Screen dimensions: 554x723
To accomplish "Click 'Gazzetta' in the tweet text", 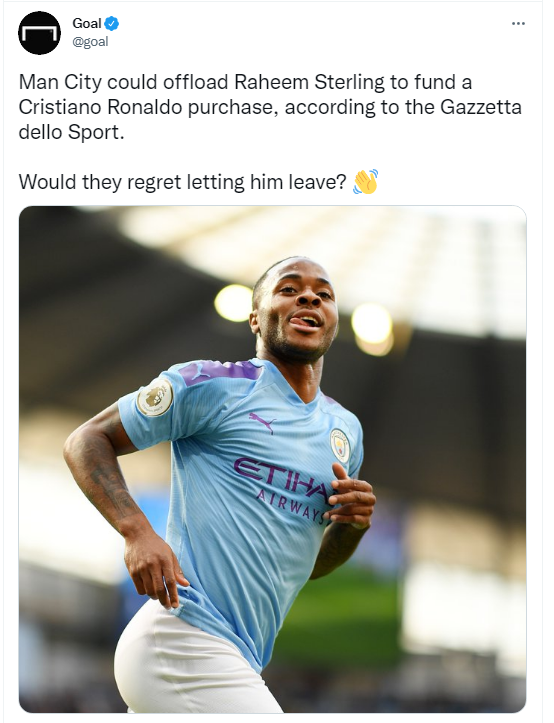I will pos(481,107).
